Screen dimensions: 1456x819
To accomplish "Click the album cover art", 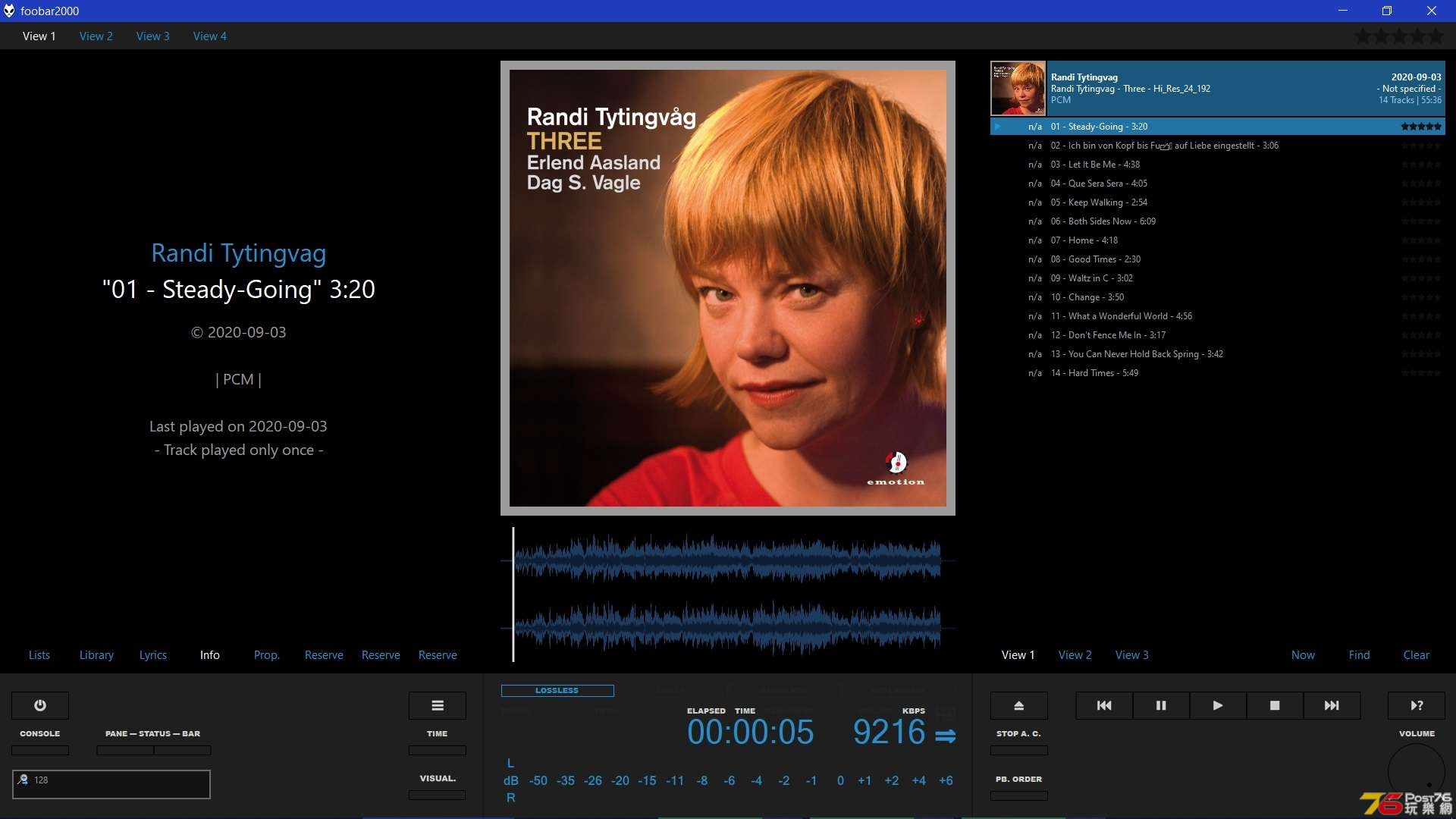I will point(728,288).
